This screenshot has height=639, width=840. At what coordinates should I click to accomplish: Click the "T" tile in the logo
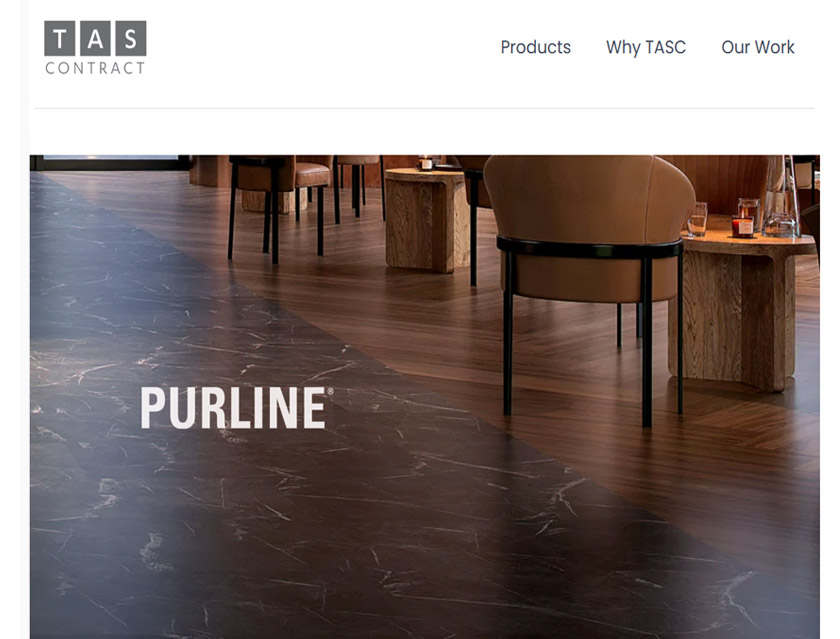[x=59, y=38]
